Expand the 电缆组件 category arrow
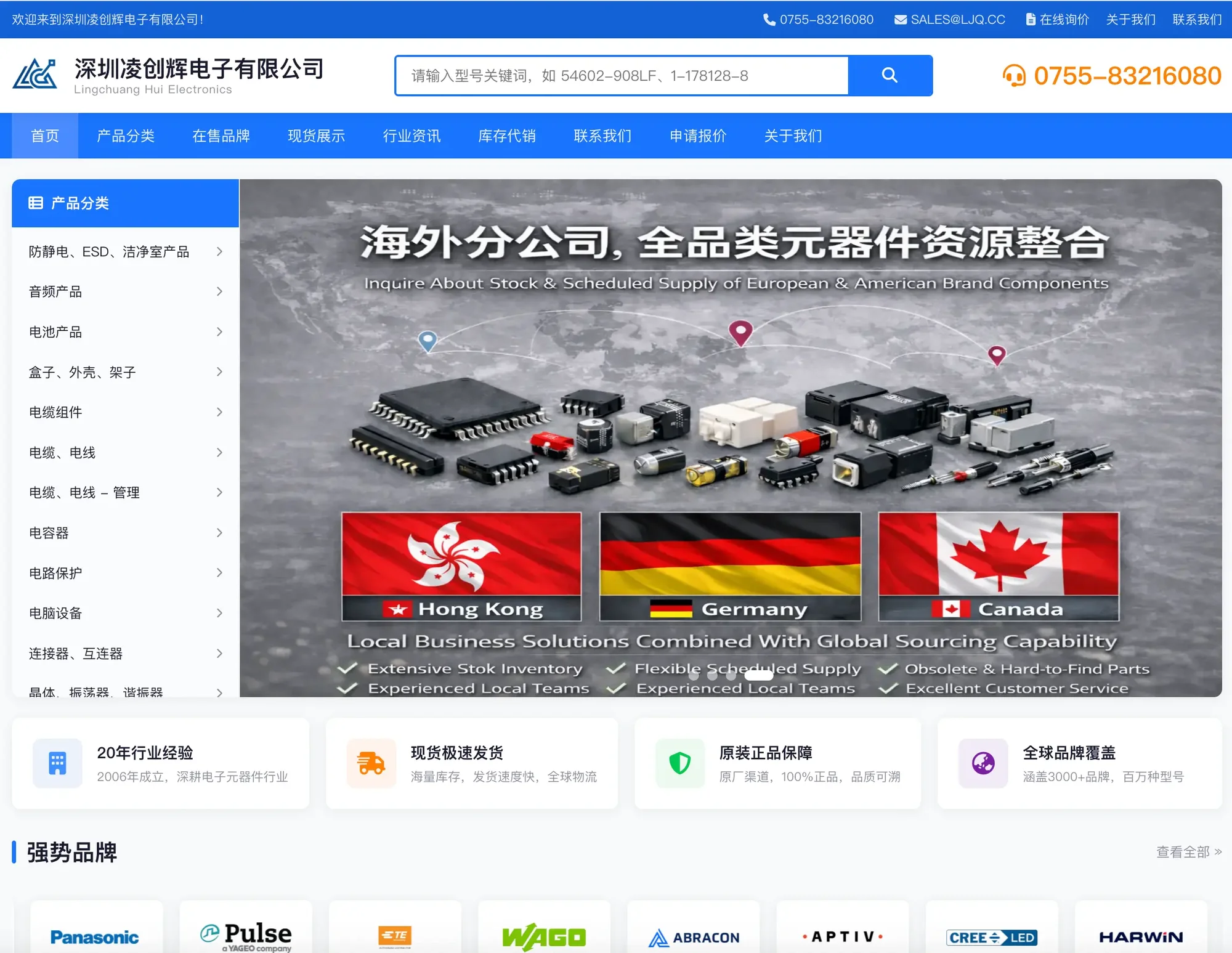 click(x=219, y=412)
